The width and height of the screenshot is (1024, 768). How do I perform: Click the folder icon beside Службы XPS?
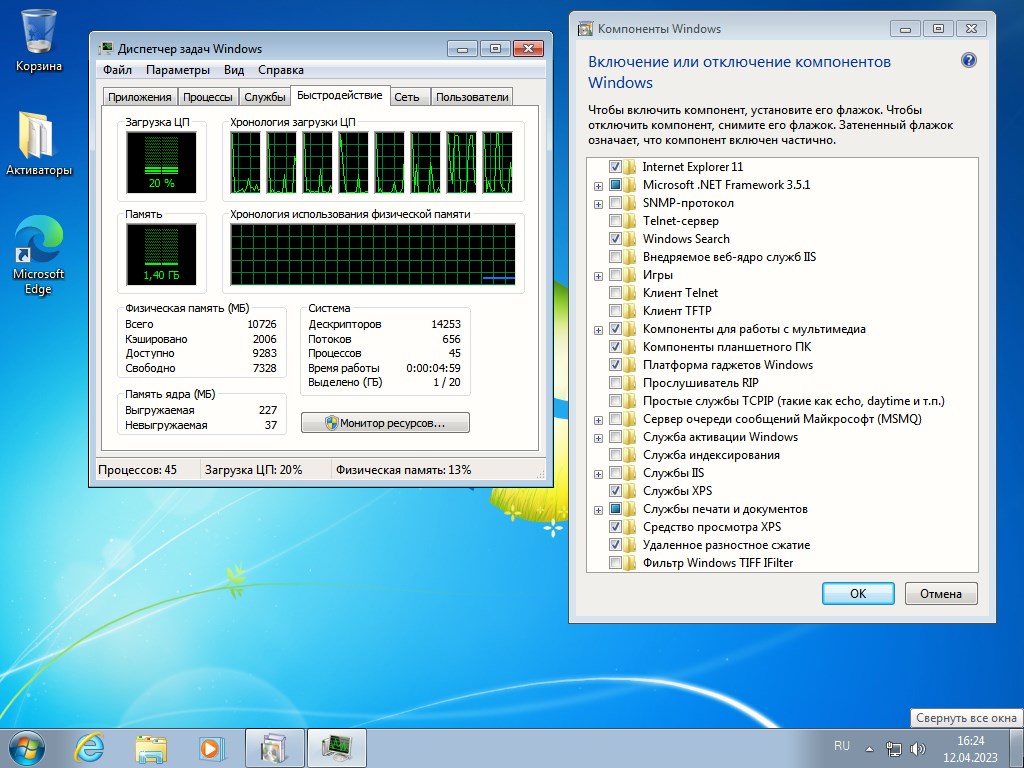point(630,490)
